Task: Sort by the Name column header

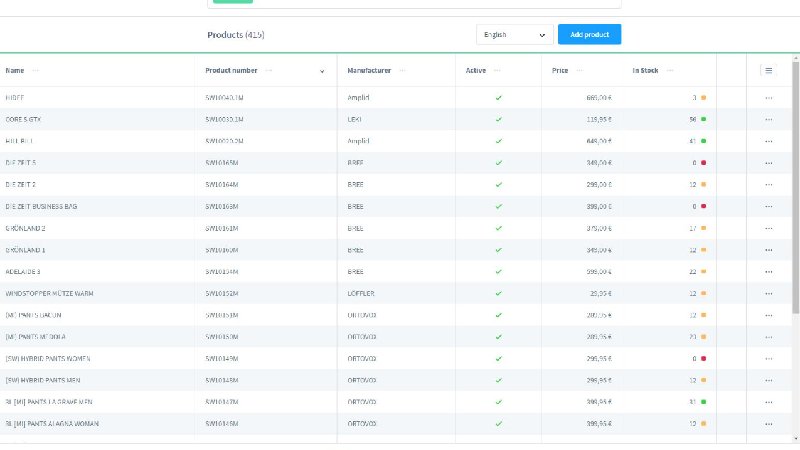Action: (15, 70)
